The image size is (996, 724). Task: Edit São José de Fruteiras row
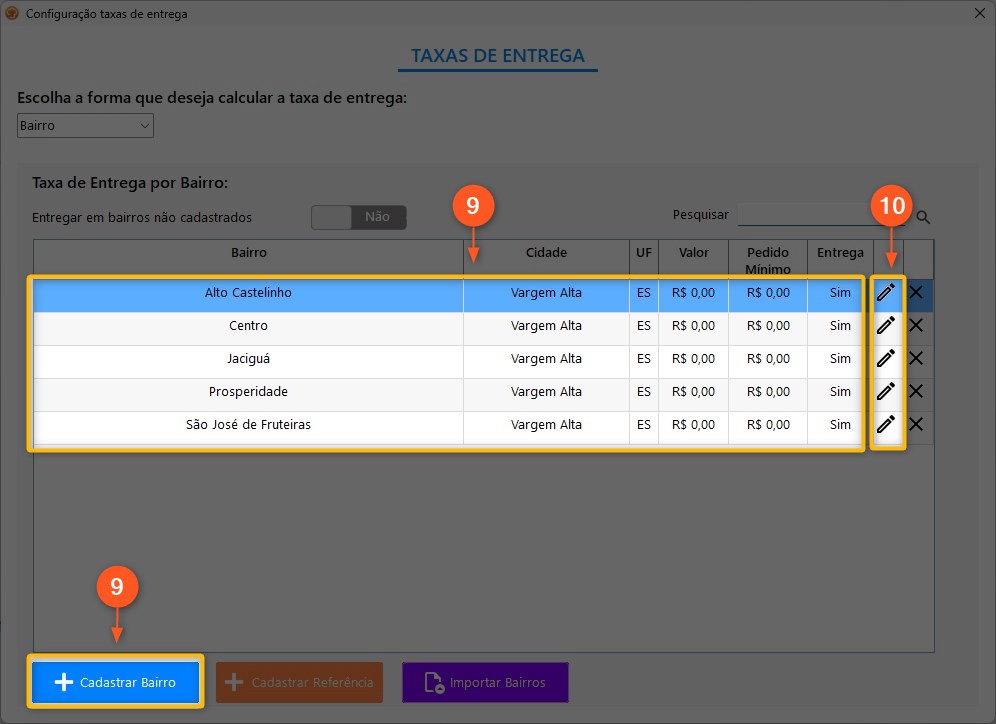click(x=886, y=424)
